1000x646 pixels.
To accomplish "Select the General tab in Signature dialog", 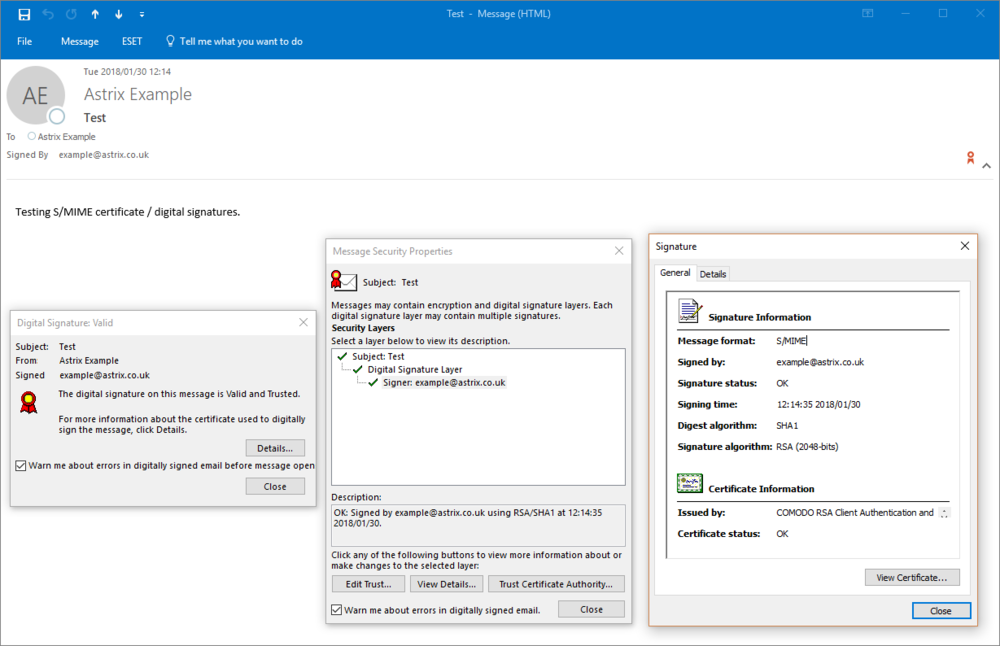I will (x=675, y=273).
